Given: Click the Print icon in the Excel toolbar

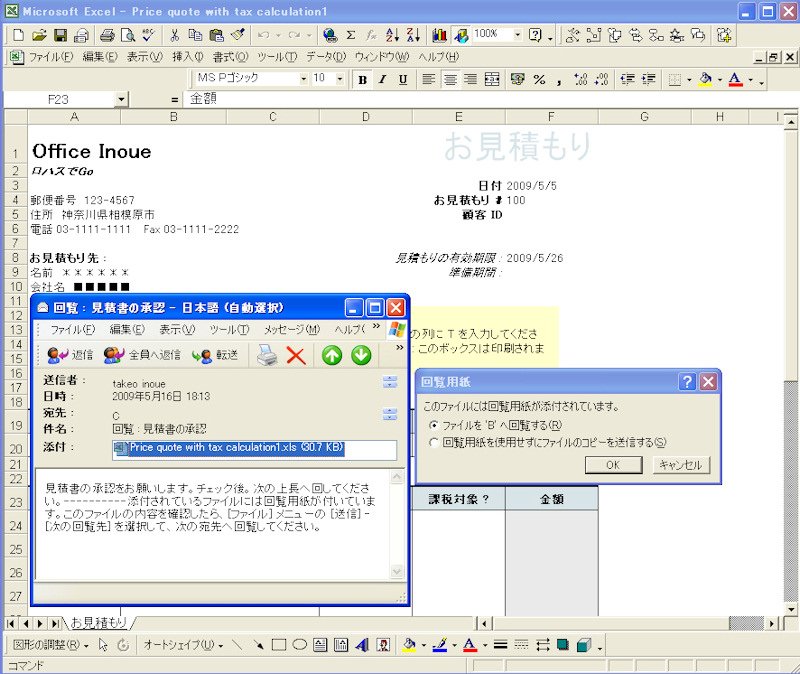Looking at the screenshot, I should coord(107,35).
